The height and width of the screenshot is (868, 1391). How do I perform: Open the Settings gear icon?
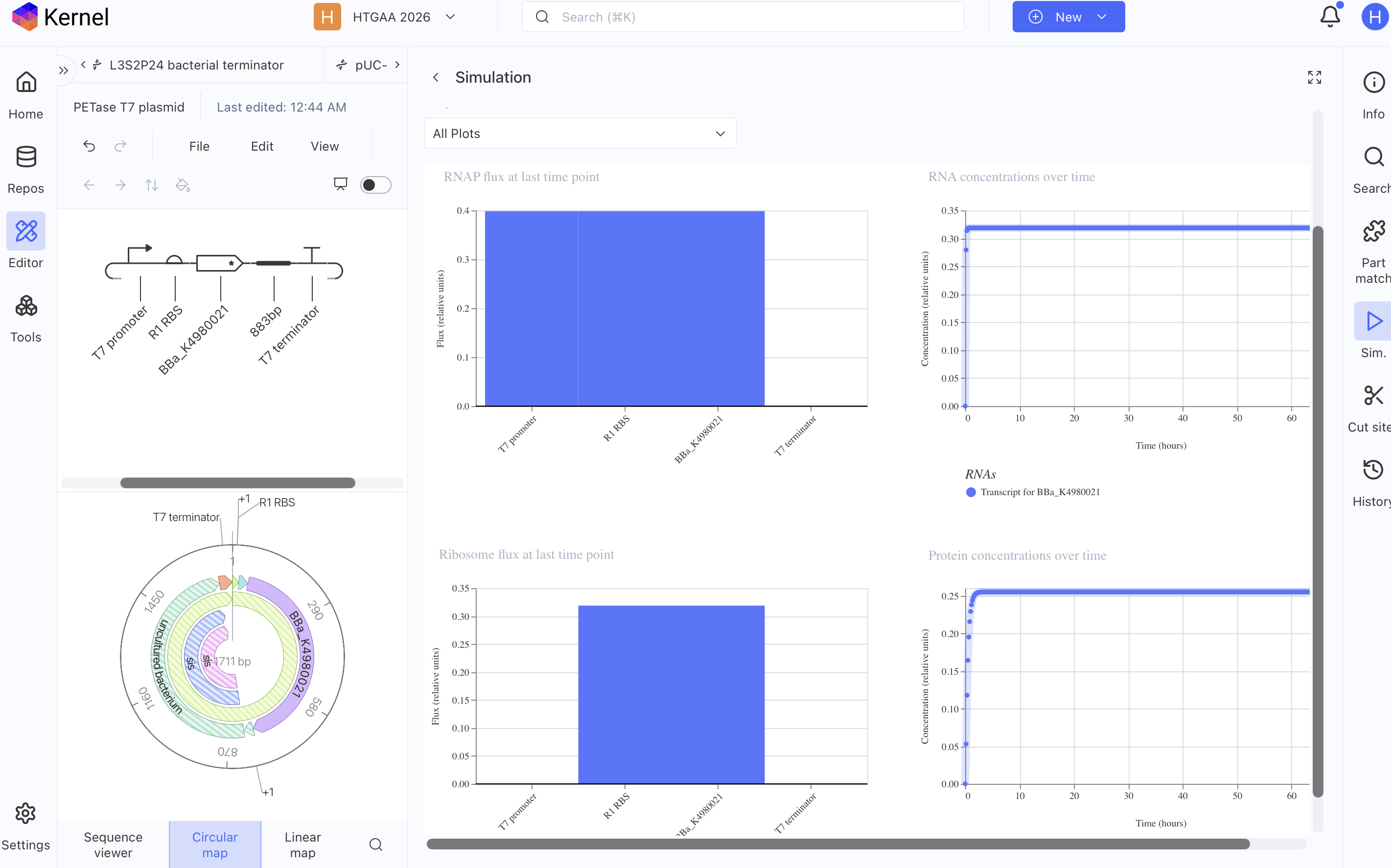click(x=26, y=814)
